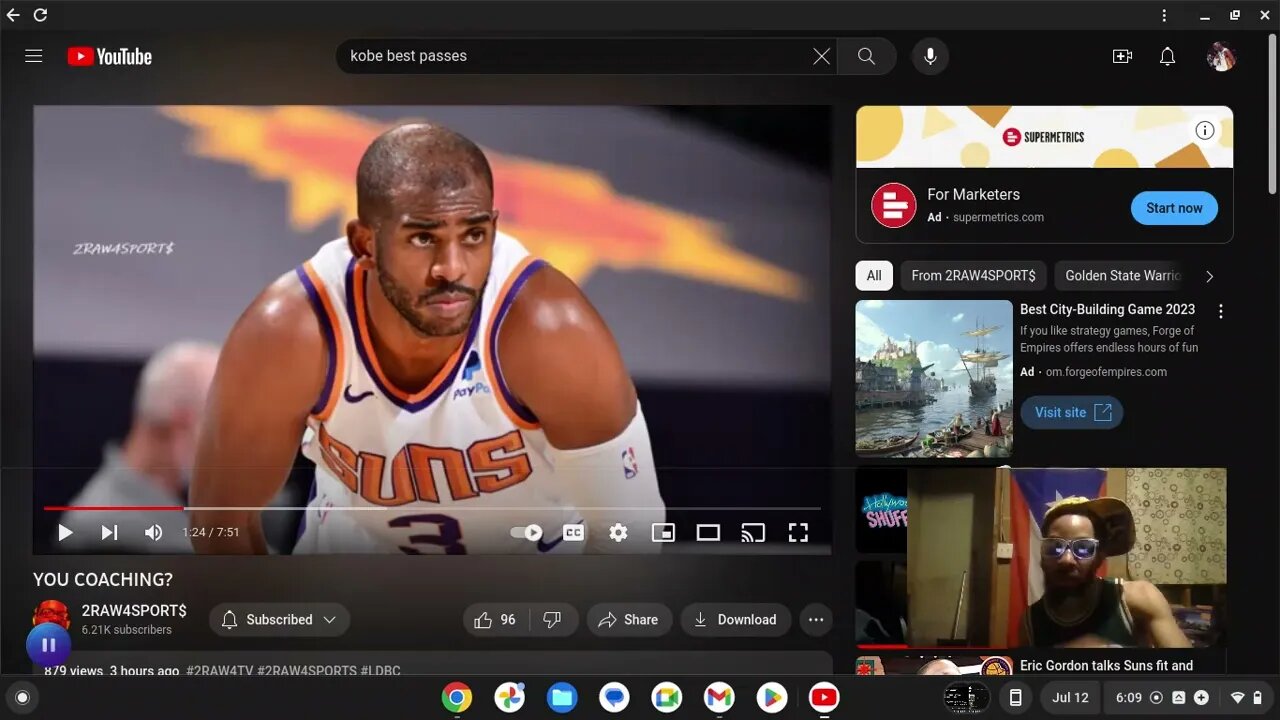Open Google Photos from shelf
The width and height of the screenshot is (1280, 720).
click(510, 697)
